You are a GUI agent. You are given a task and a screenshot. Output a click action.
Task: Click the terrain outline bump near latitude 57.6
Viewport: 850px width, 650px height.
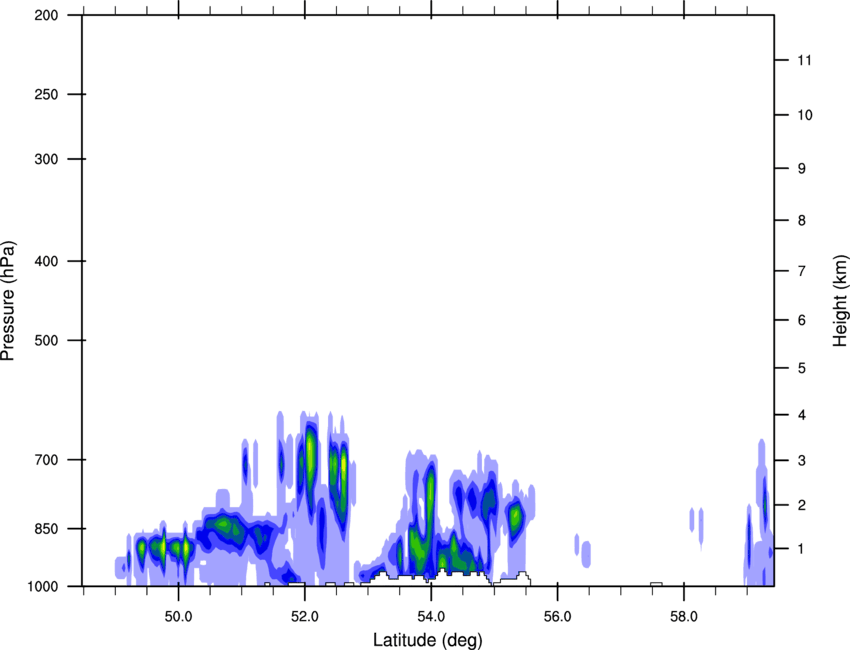(656, 584)
